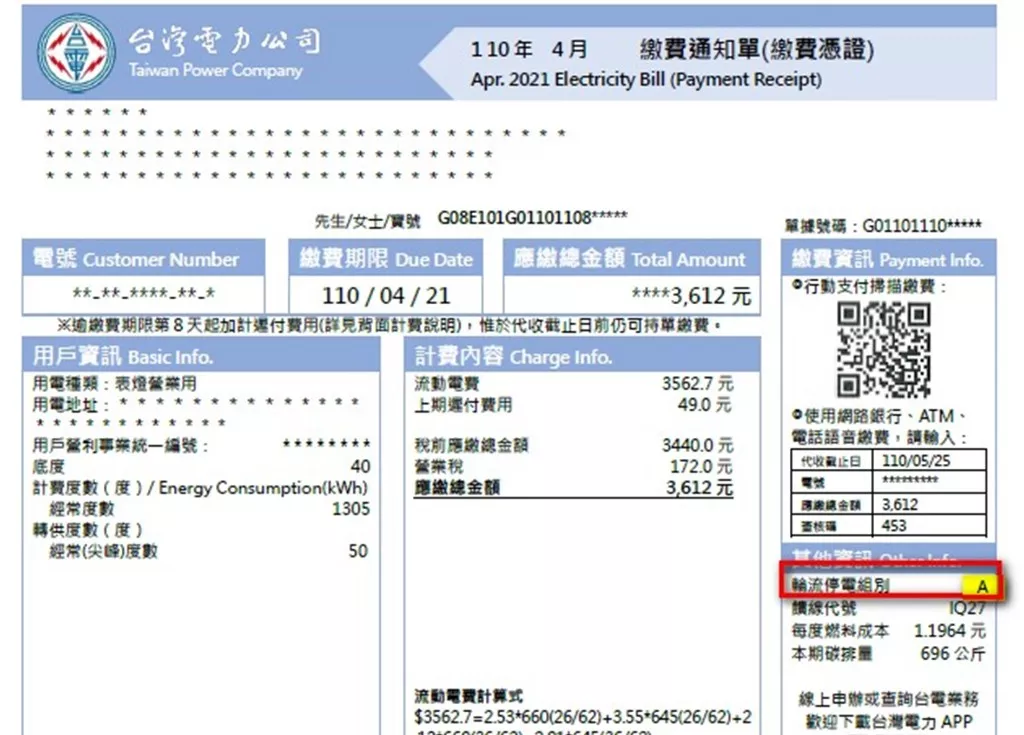Click the '歡迎下載台灣電力 APP' line
1024x735 pixels.
pyautogui.click(x=889, y=722)
